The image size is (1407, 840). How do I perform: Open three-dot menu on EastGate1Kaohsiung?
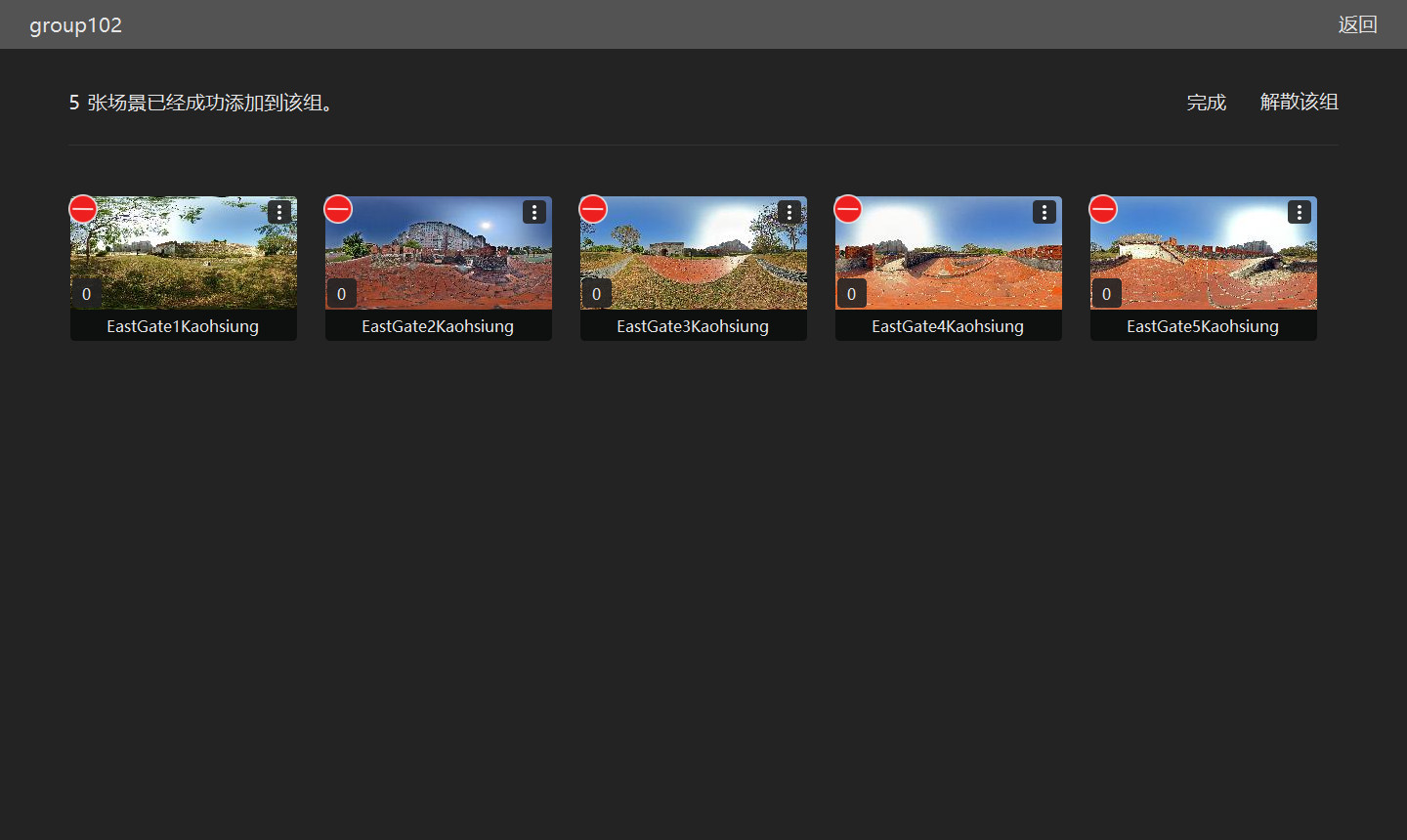point(279,212)
